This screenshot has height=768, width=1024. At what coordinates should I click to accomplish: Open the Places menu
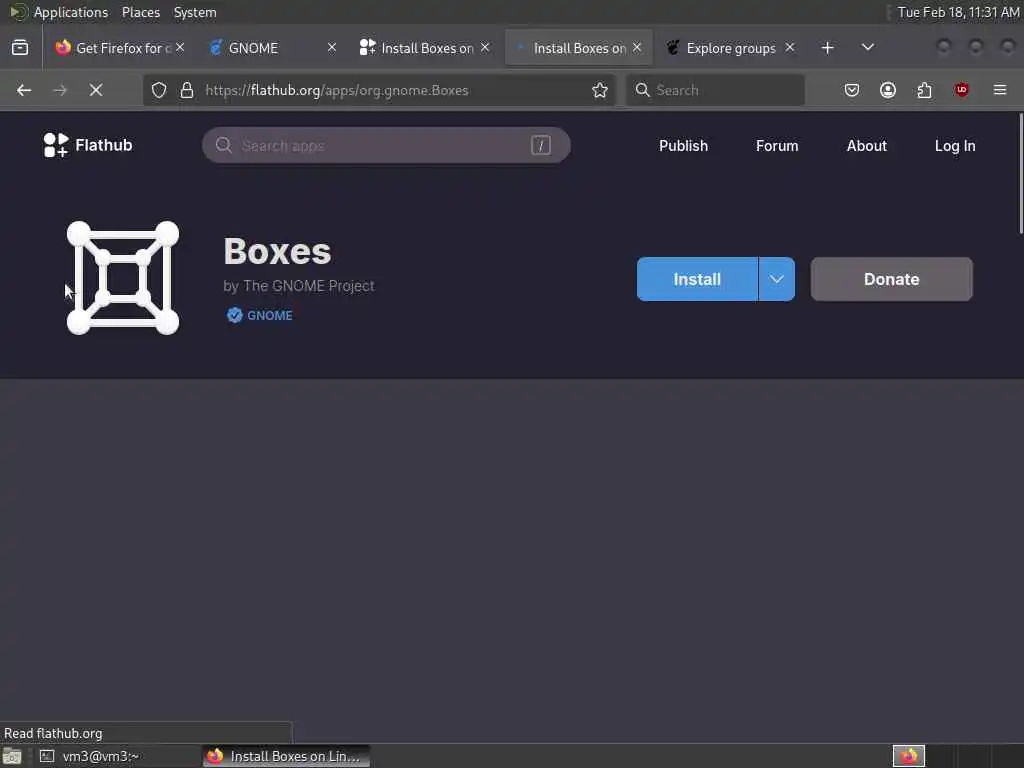140,12
